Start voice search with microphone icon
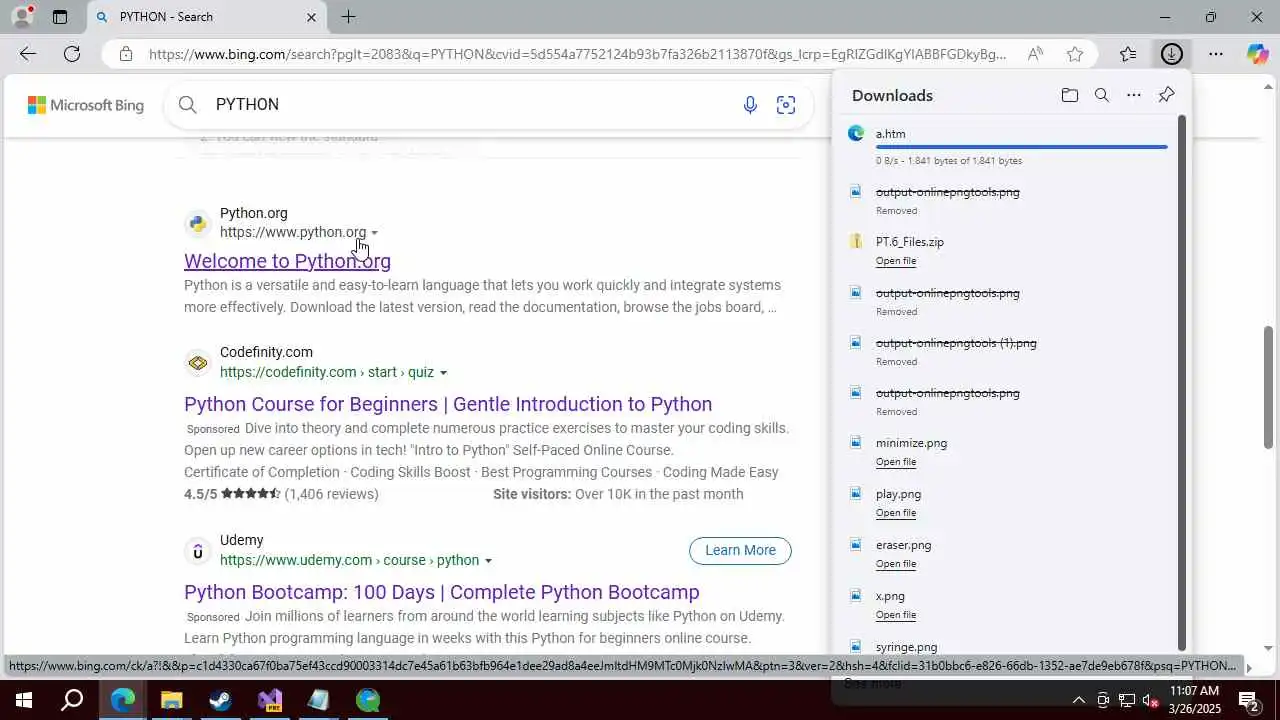Viewport: 1280px width, 720px height. point(750,105)
